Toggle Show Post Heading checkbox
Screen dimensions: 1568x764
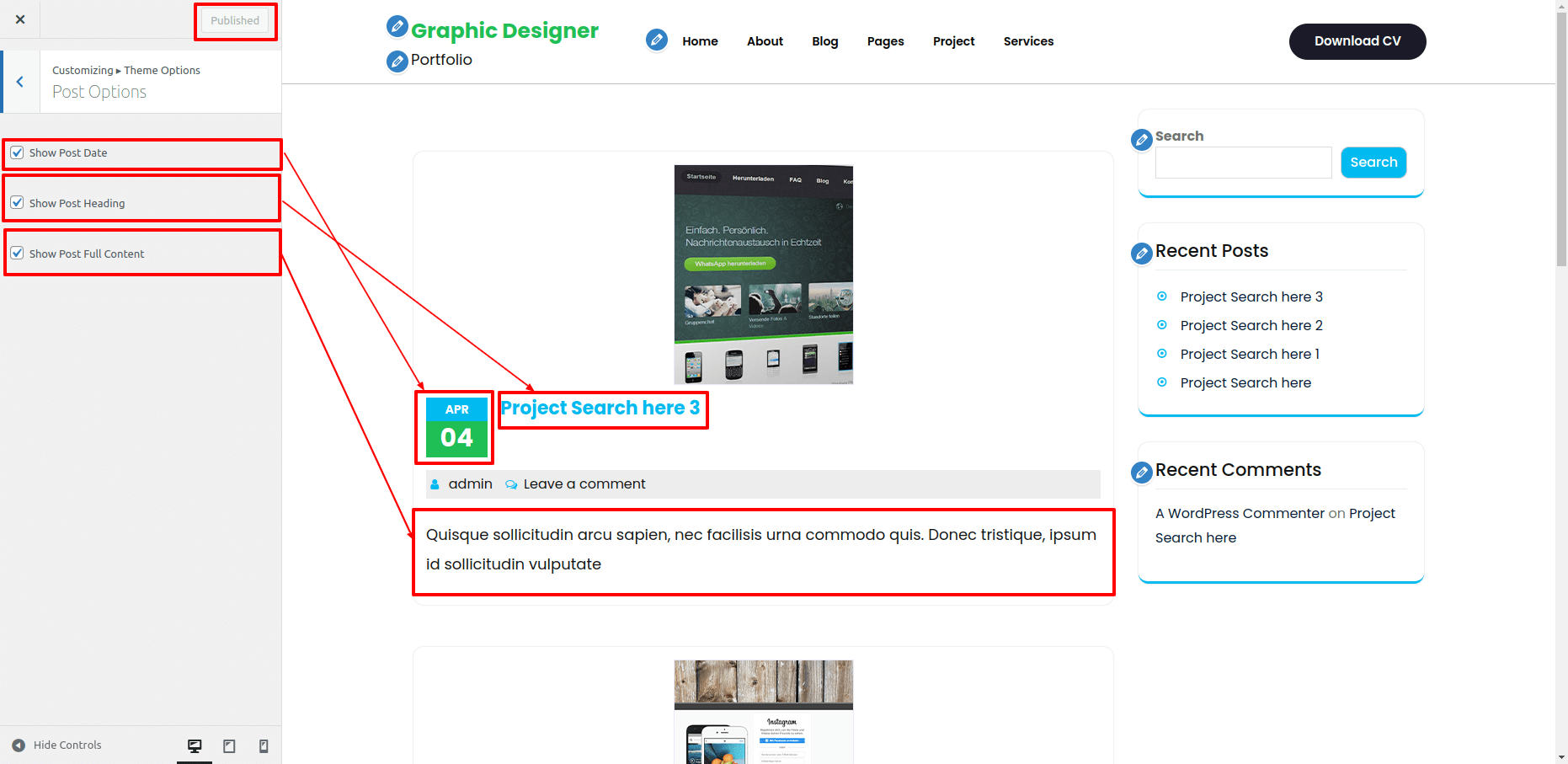[18, 203]
